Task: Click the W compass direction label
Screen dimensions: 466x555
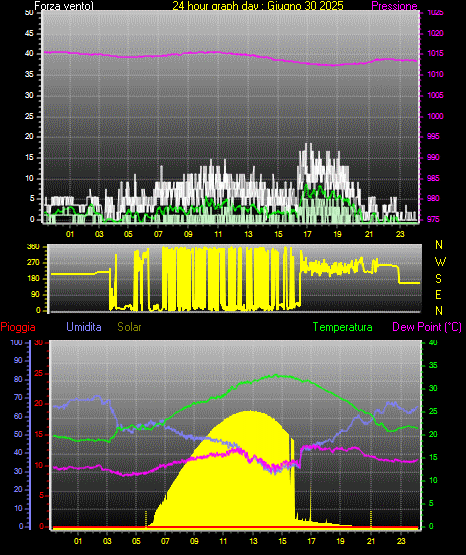Action: click(x=440, y=262)
